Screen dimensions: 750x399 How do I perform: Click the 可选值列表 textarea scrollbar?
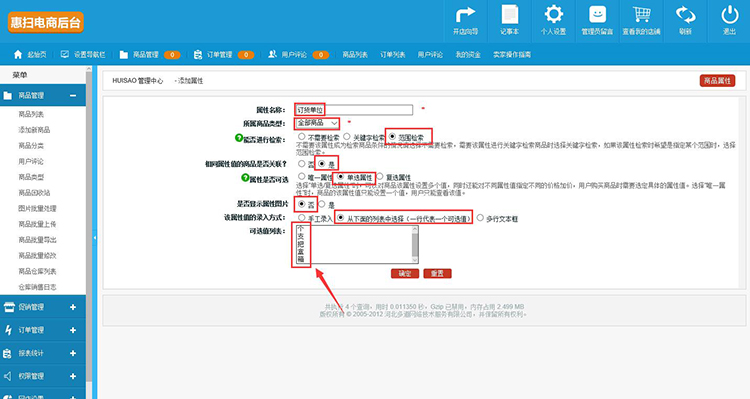(415, 244)
